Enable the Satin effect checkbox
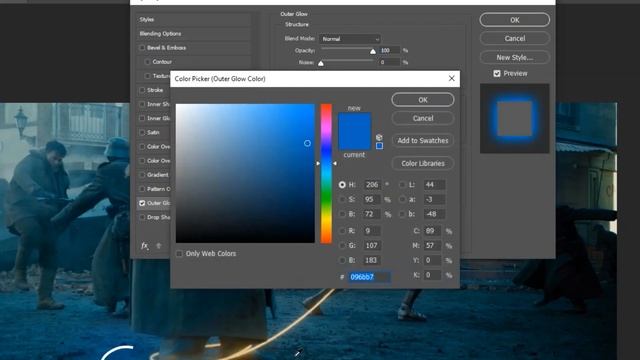The image size is (640, 360). (142, 132)
